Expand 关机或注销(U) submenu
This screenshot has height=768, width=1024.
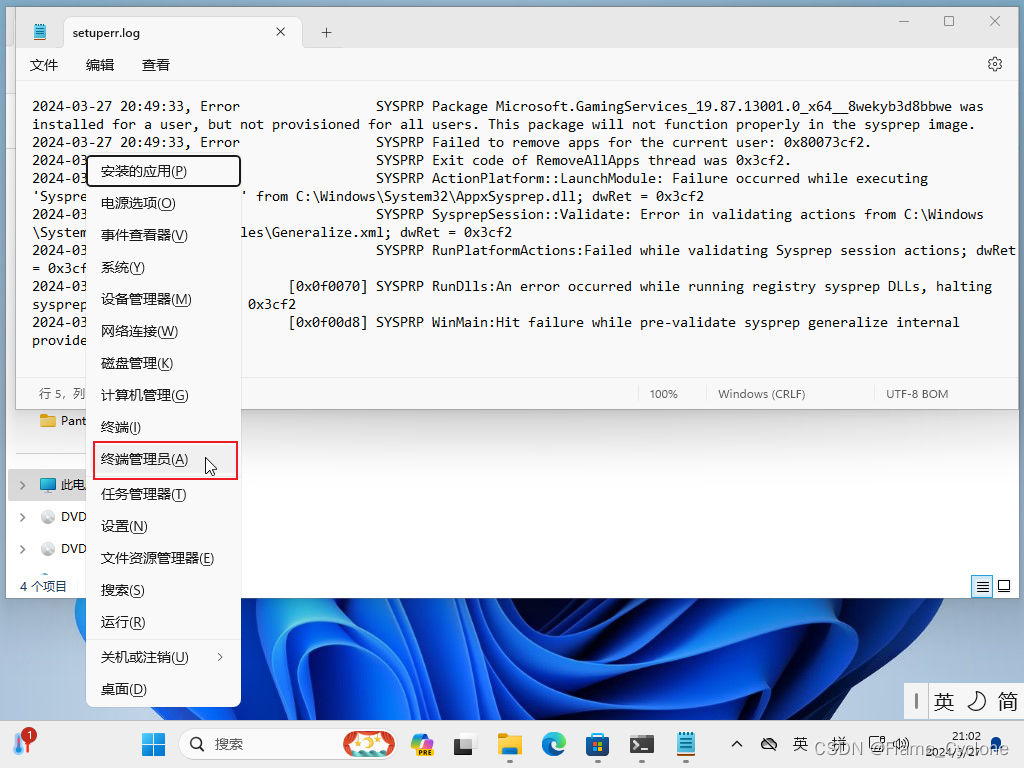pos(163,657)
